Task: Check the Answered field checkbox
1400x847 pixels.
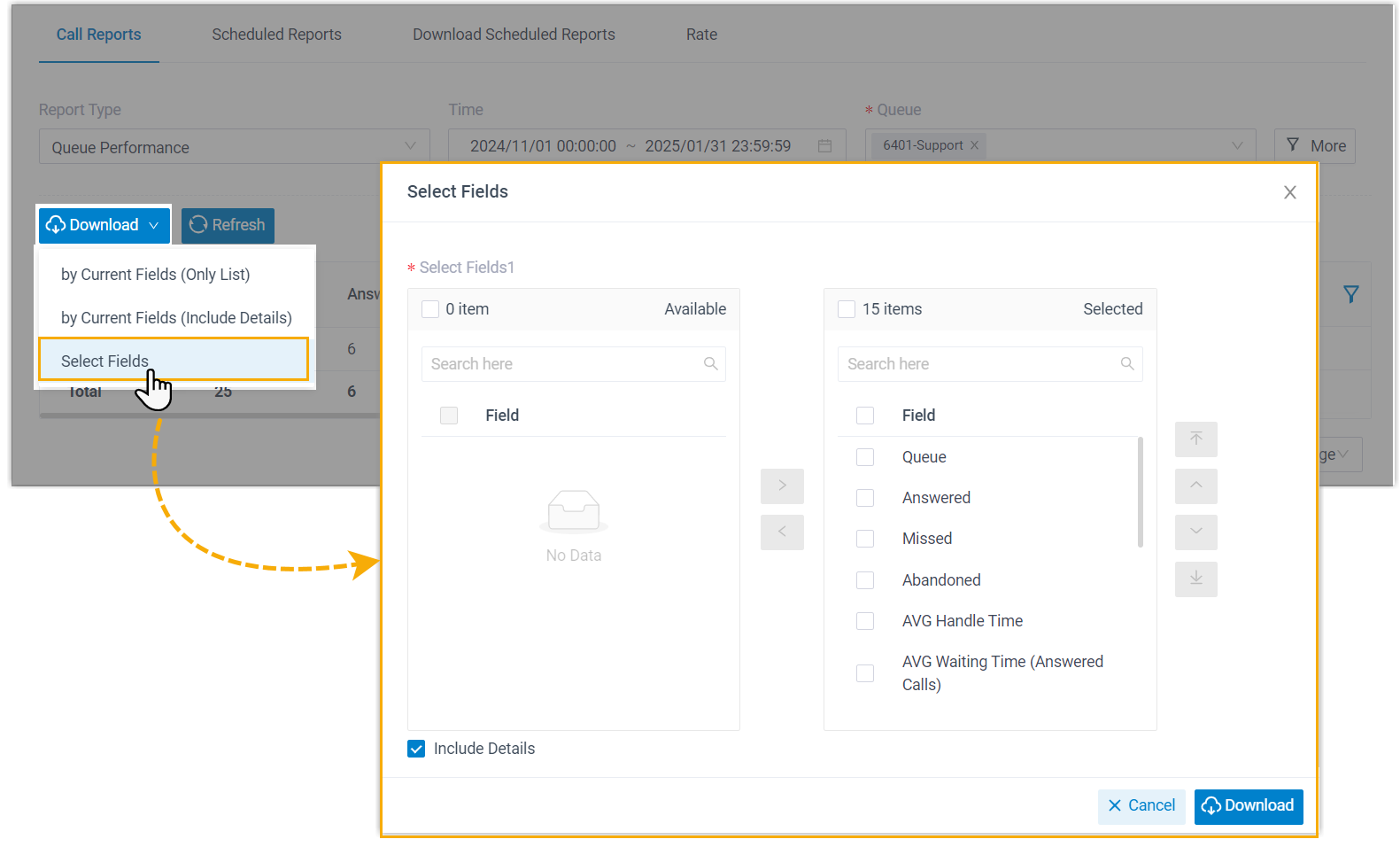Action: click(865, 498)
